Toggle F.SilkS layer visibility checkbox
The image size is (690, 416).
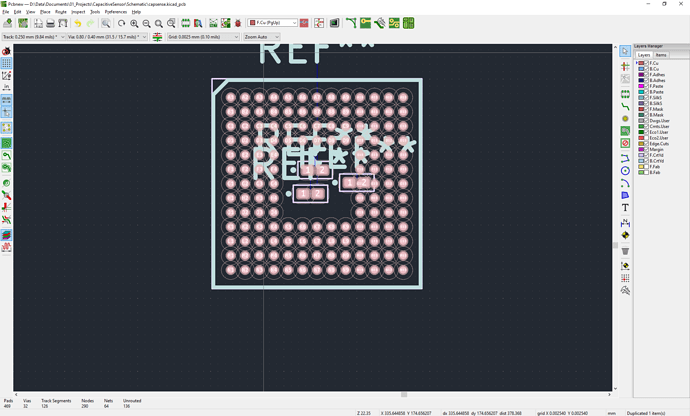tap(646, 98)
